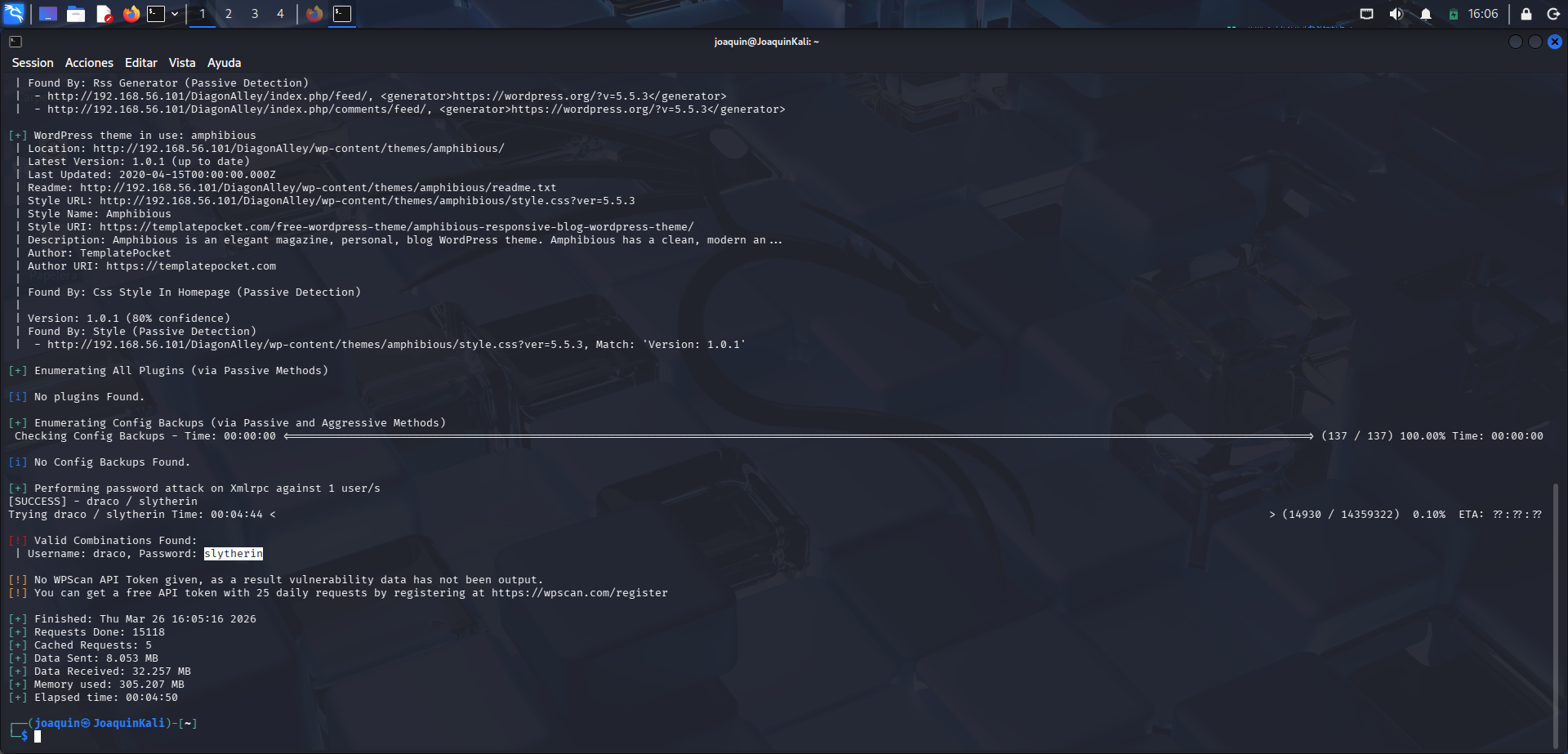Launch a new terminal from the taskbar
1568x754 pixels.
click(x=155, y=13)
